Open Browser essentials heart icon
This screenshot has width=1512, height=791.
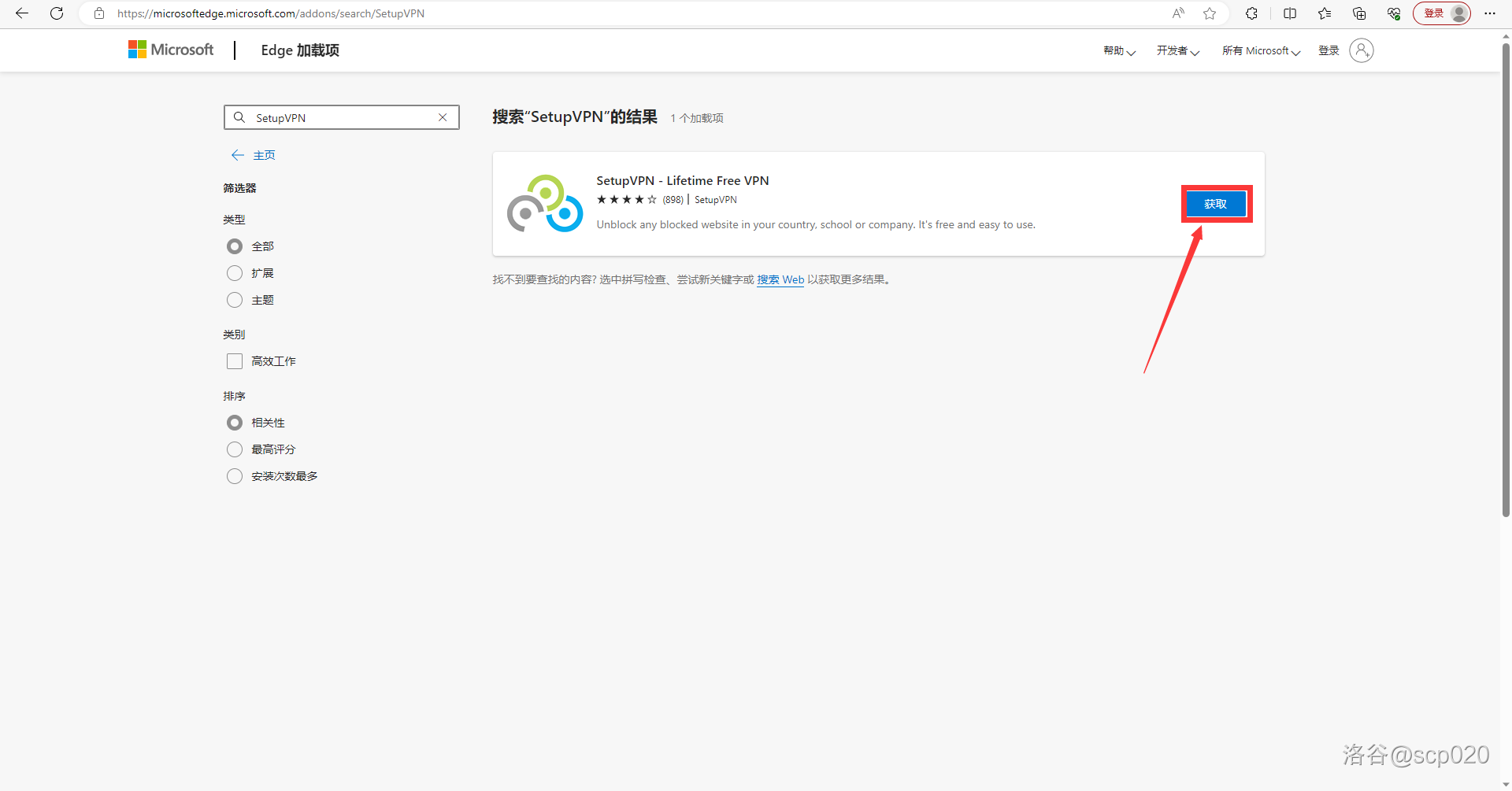point(1394,13)
